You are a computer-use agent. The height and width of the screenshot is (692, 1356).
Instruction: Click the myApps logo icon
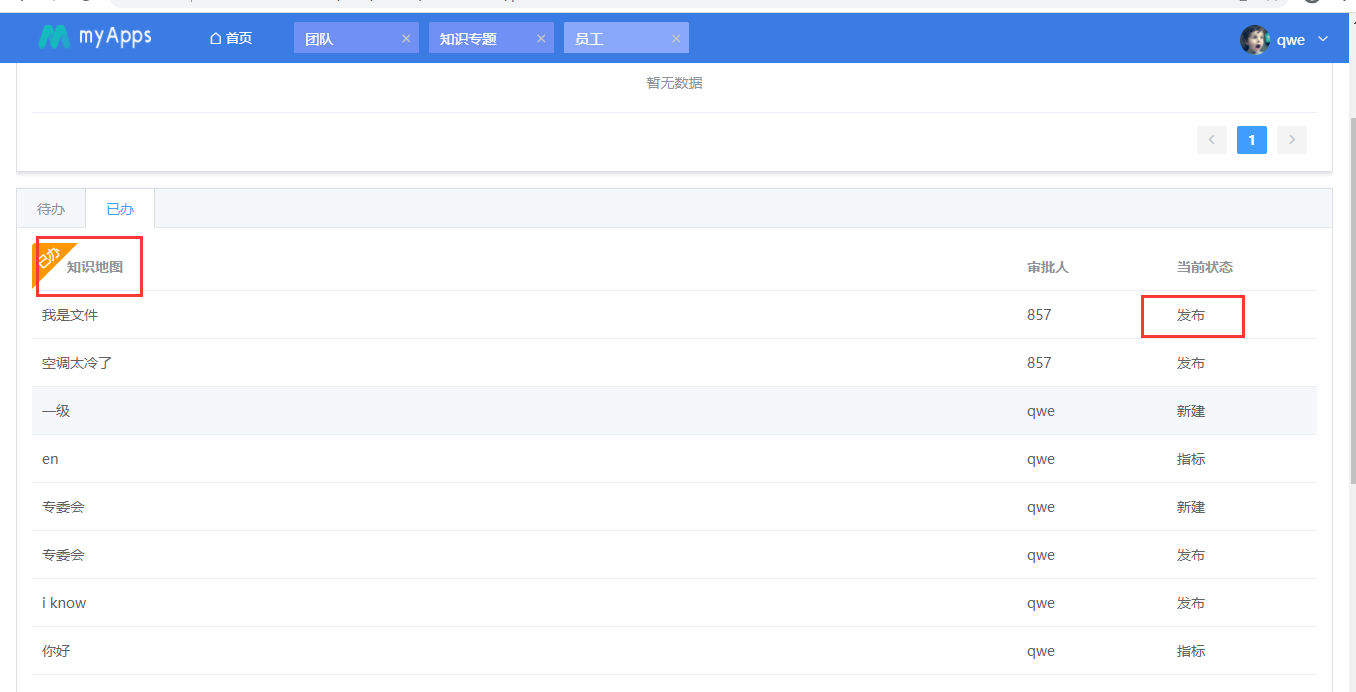click(54, 38)
